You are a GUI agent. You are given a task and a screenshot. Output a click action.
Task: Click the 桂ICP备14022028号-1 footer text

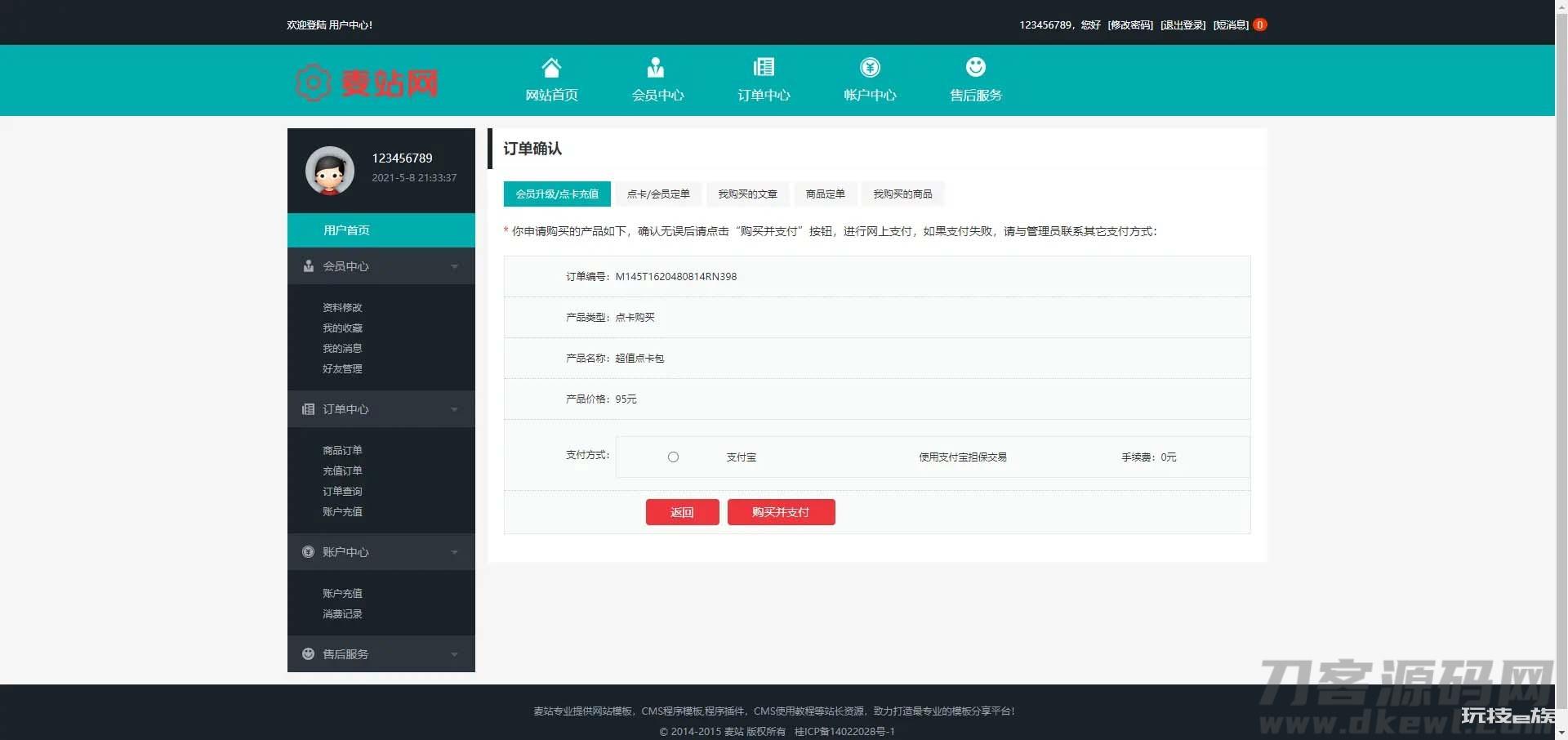(x=844, y=732)
